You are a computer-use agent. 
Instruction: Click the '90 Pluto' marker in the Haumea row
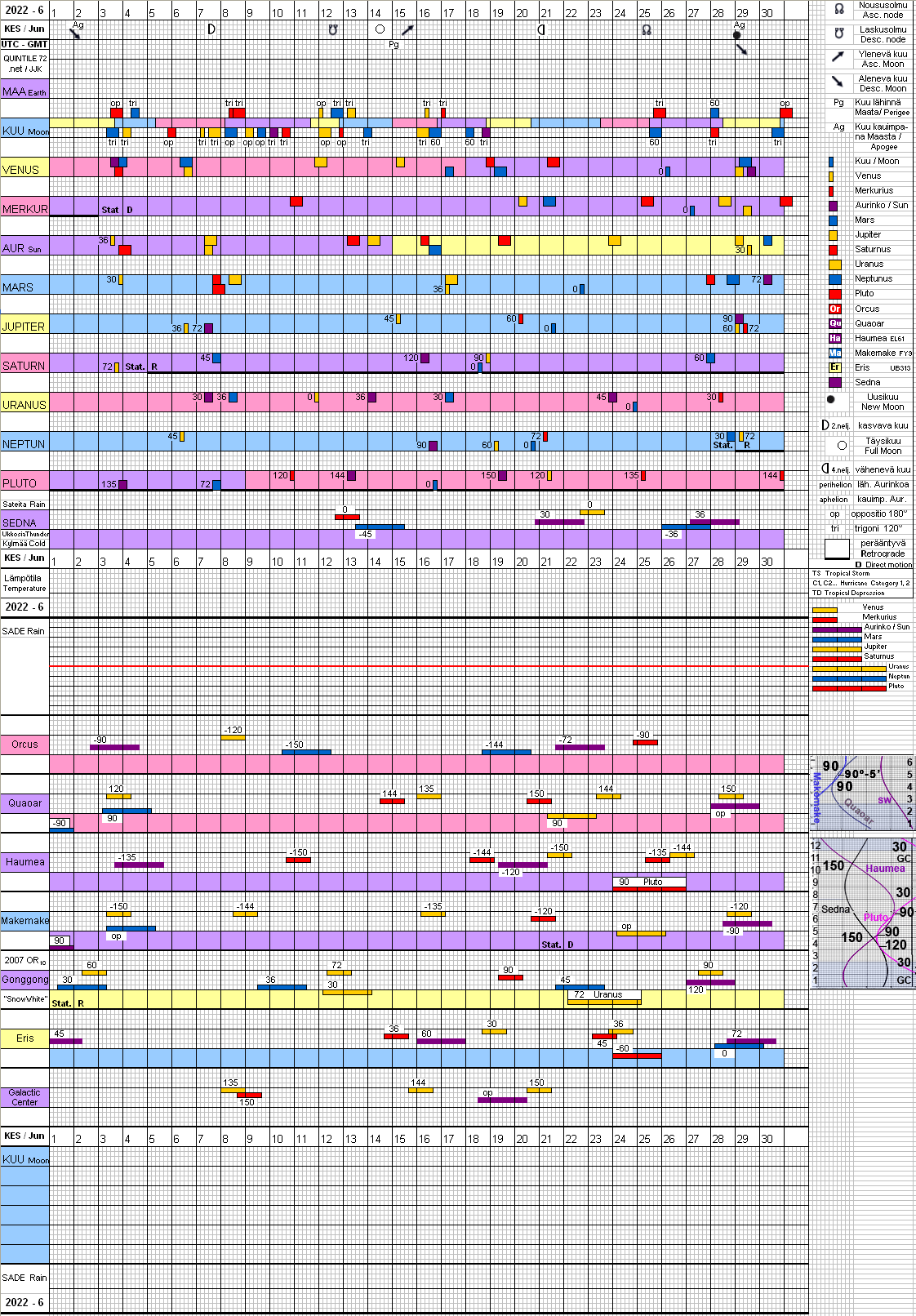pos(649,883)
